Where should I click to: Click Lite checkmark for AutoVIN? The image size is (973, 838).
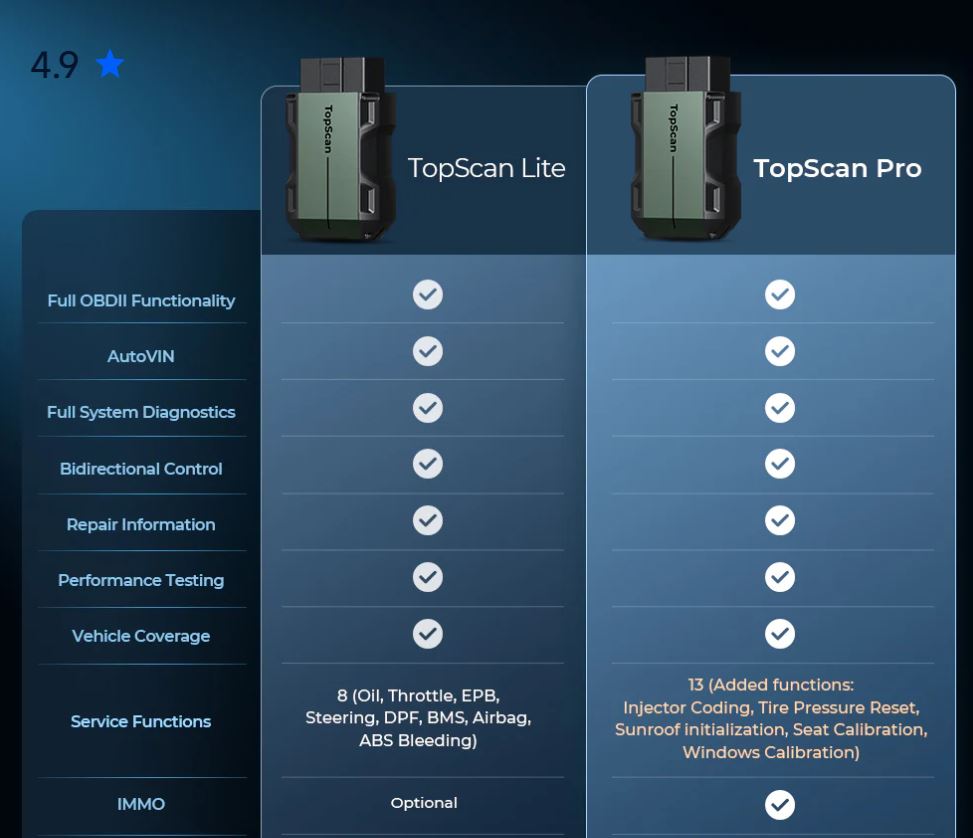(x=428, y=351)
